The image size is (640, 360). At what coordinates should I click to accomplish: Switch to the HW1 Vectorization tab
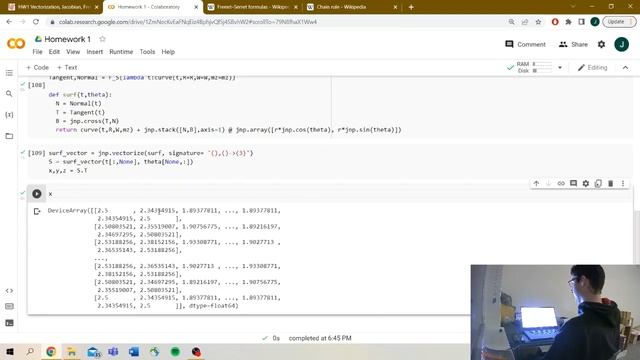[52, 7]
